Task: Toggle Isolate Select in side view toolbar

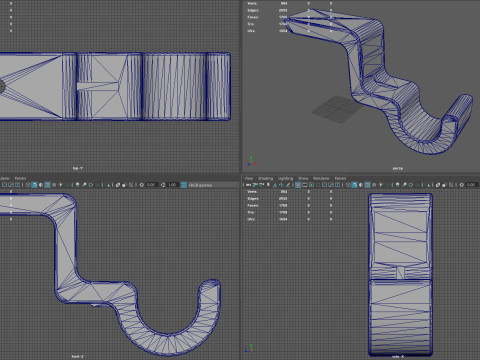Action: (x=428, y=185)
